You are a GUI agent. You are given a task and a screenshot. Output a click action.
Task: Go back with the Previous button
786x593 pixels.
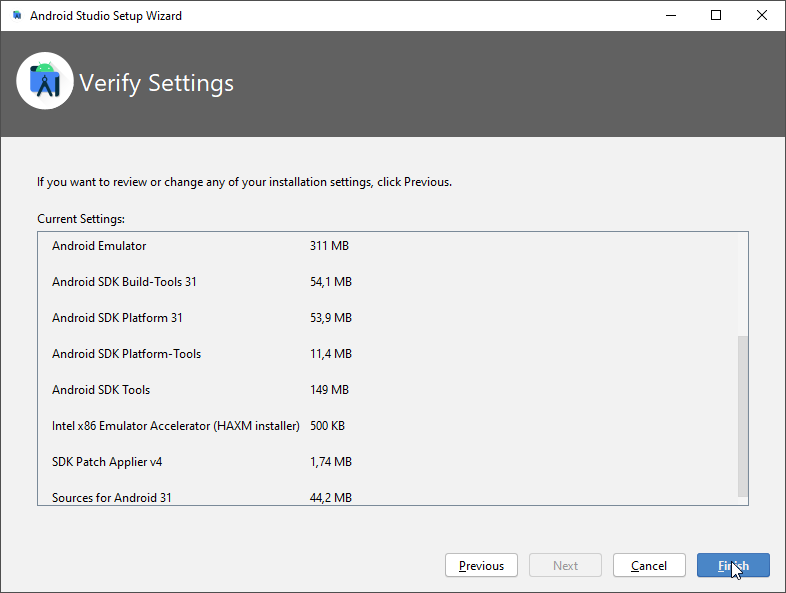pos(481,565)
